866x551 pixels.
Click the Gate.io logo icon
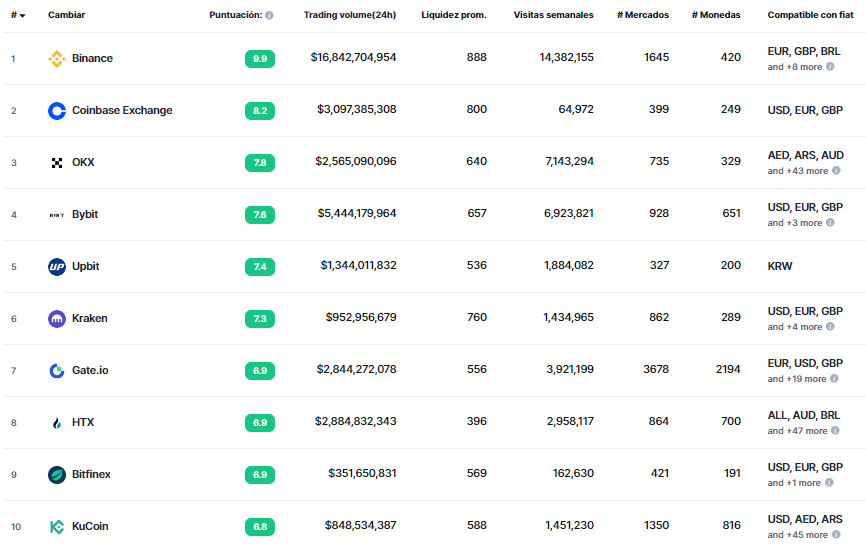[x=57, y=370]
